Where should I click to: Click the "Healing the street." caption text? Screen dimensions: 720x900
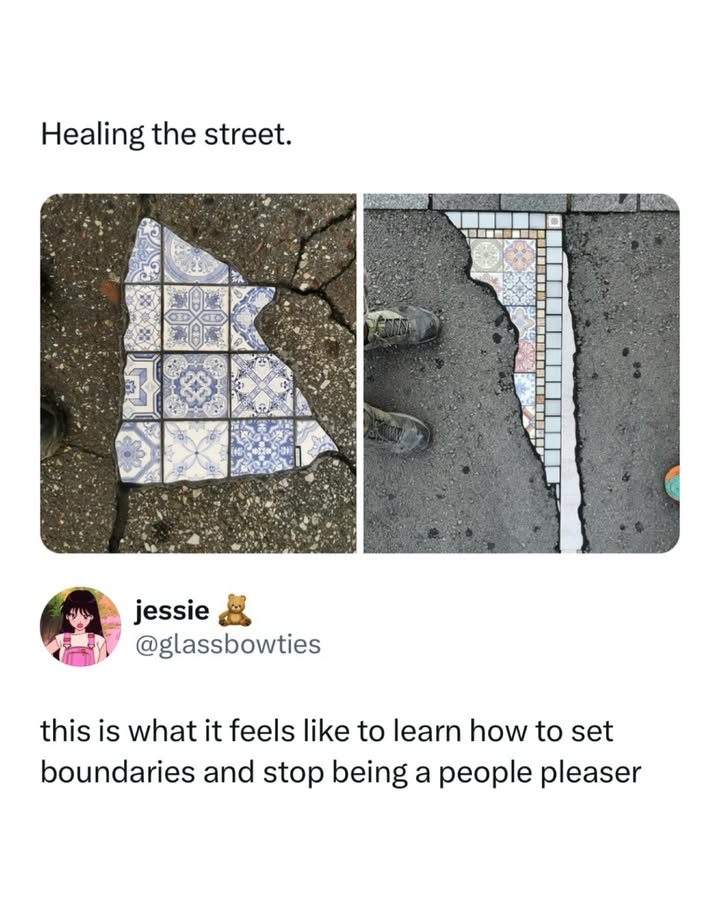166,135
